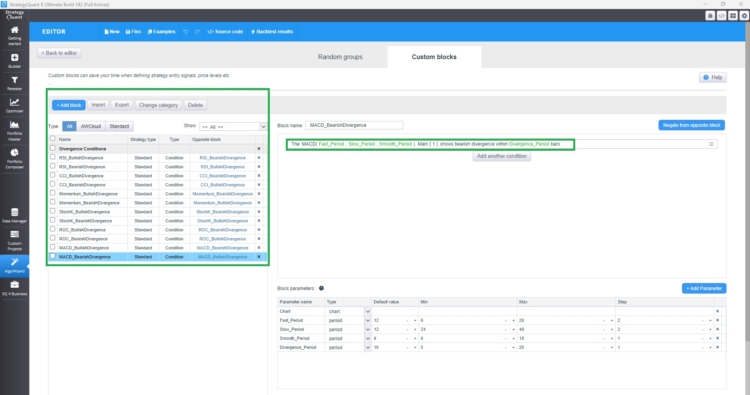The width and height of the screenshot is (750, 395).
Task: Increase Divergence_Period default value with plus
Action: tap(415, 347)
